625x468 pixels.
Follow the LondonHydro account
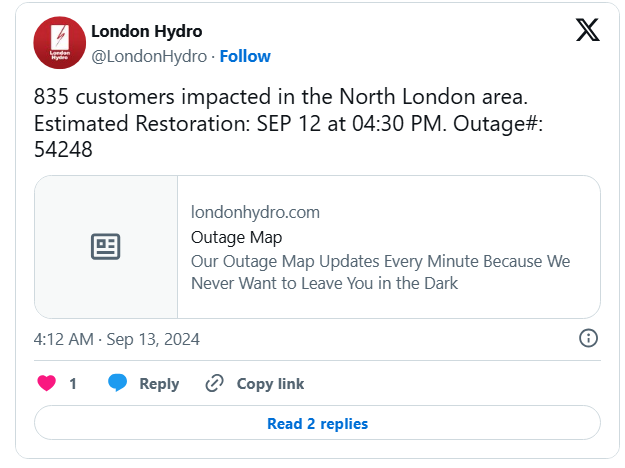coord(245,56)
